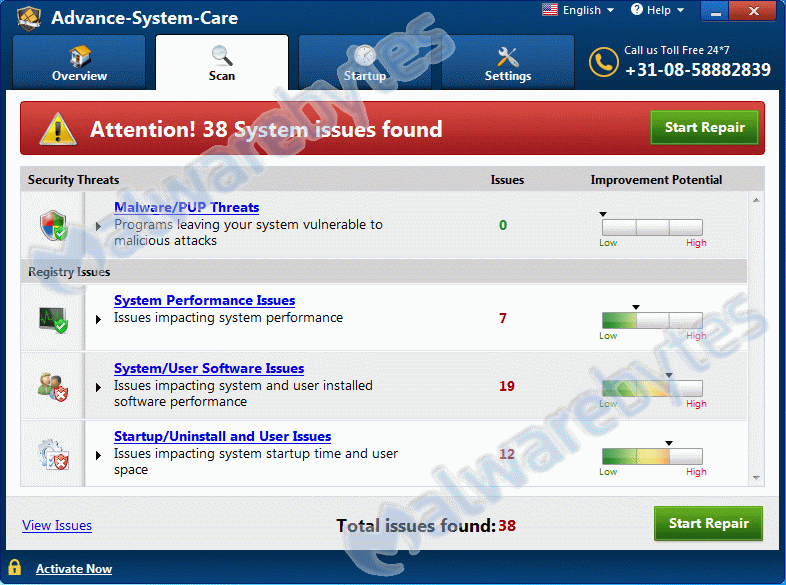The width and height of the screenshot is (786, 585).
Task: Switch to the Startup tab
Action: pyautogui.click(x=364, y=62)
